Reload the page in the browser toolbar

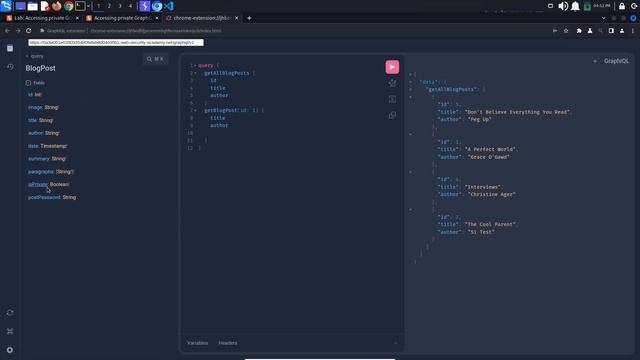point(29,31)
